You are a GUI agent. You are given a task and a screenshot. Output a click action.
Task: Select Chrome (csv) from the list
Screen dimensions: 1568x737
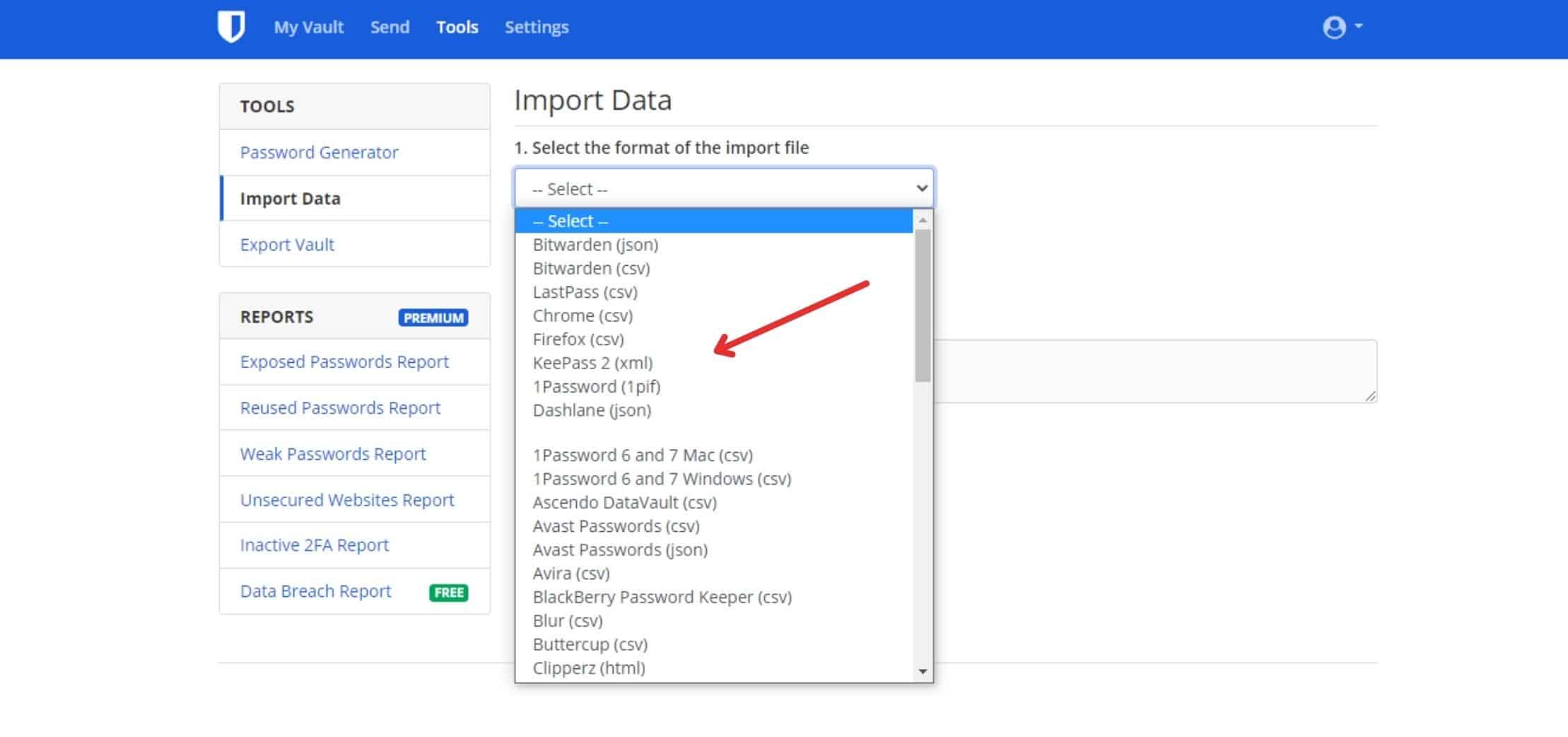point(583,315)
